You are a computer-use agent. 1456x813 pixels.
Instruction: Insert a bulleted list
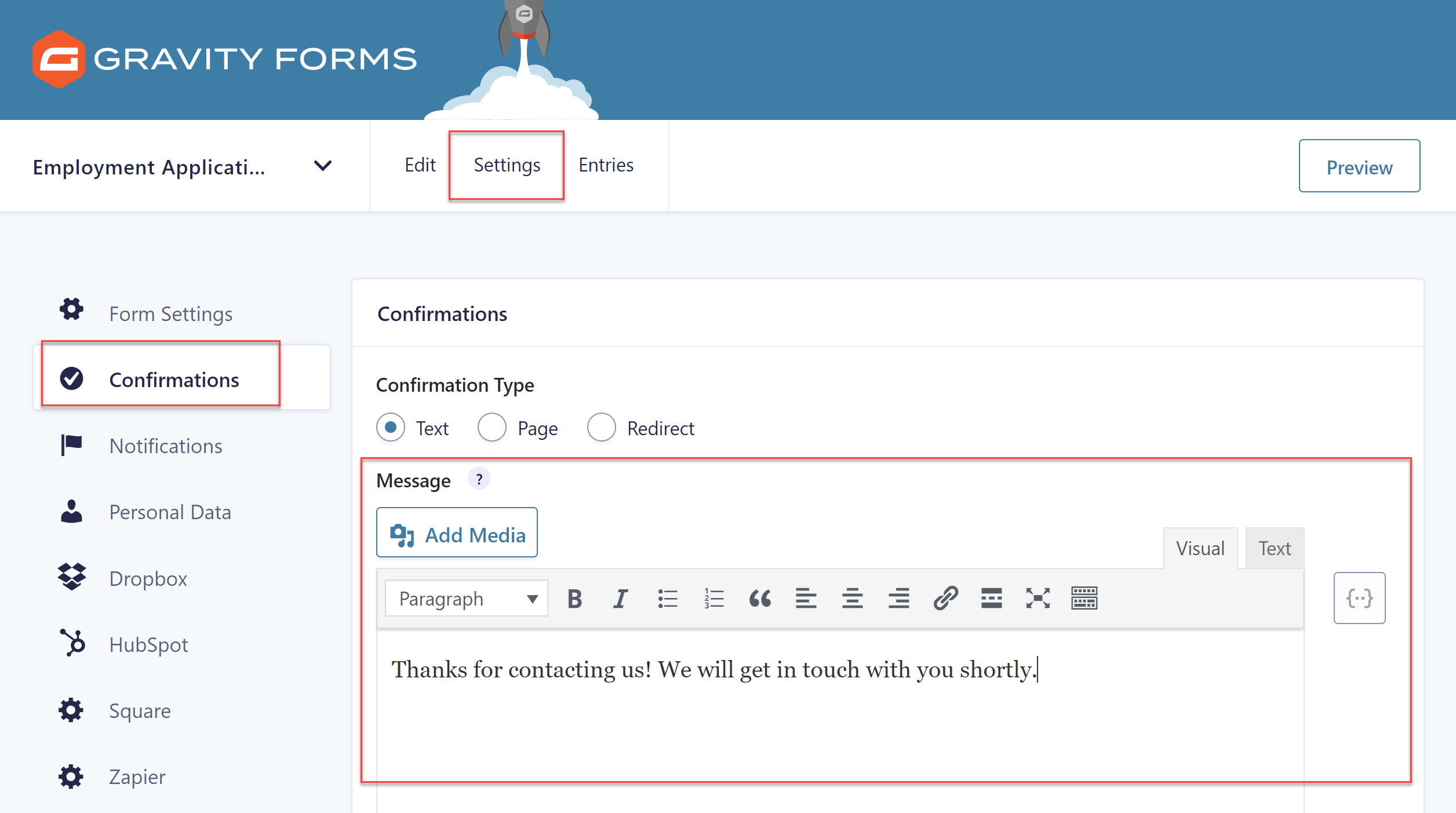coord(667,599)
